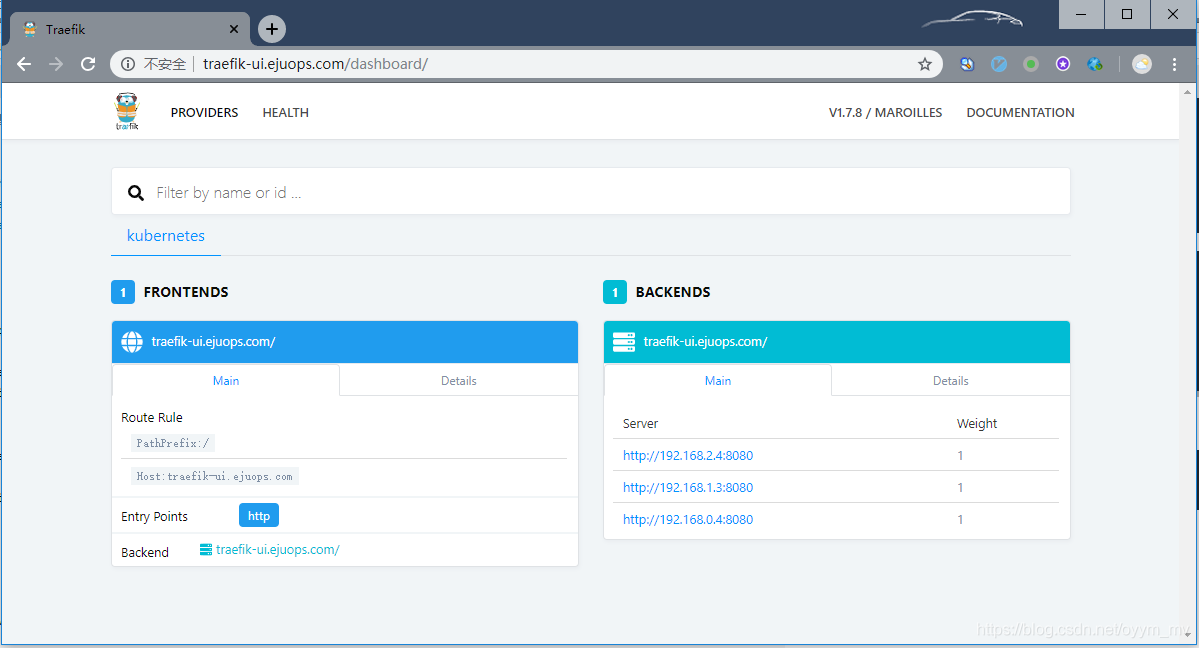
Task: Click the frontend card header traefik-ui.ejuops.com/
Action: click(345, 342)
